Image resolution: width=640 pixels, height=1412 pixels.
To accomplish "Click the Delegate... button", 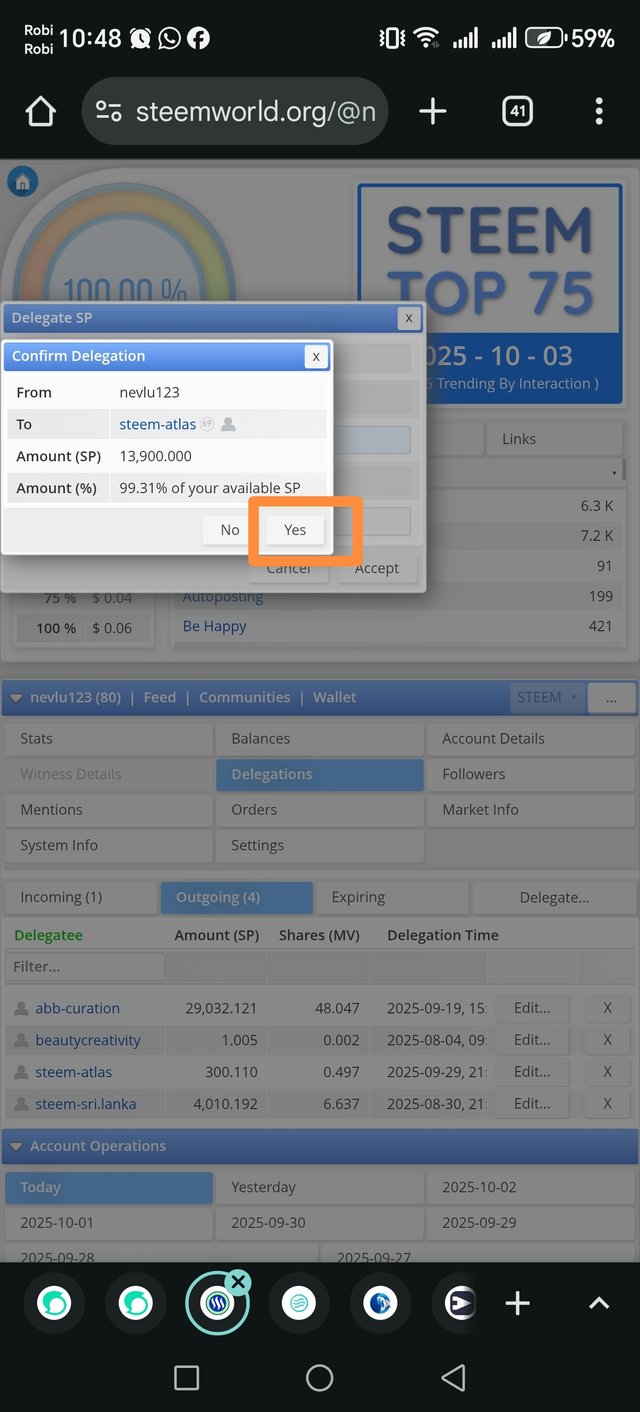I will point(554,897).
